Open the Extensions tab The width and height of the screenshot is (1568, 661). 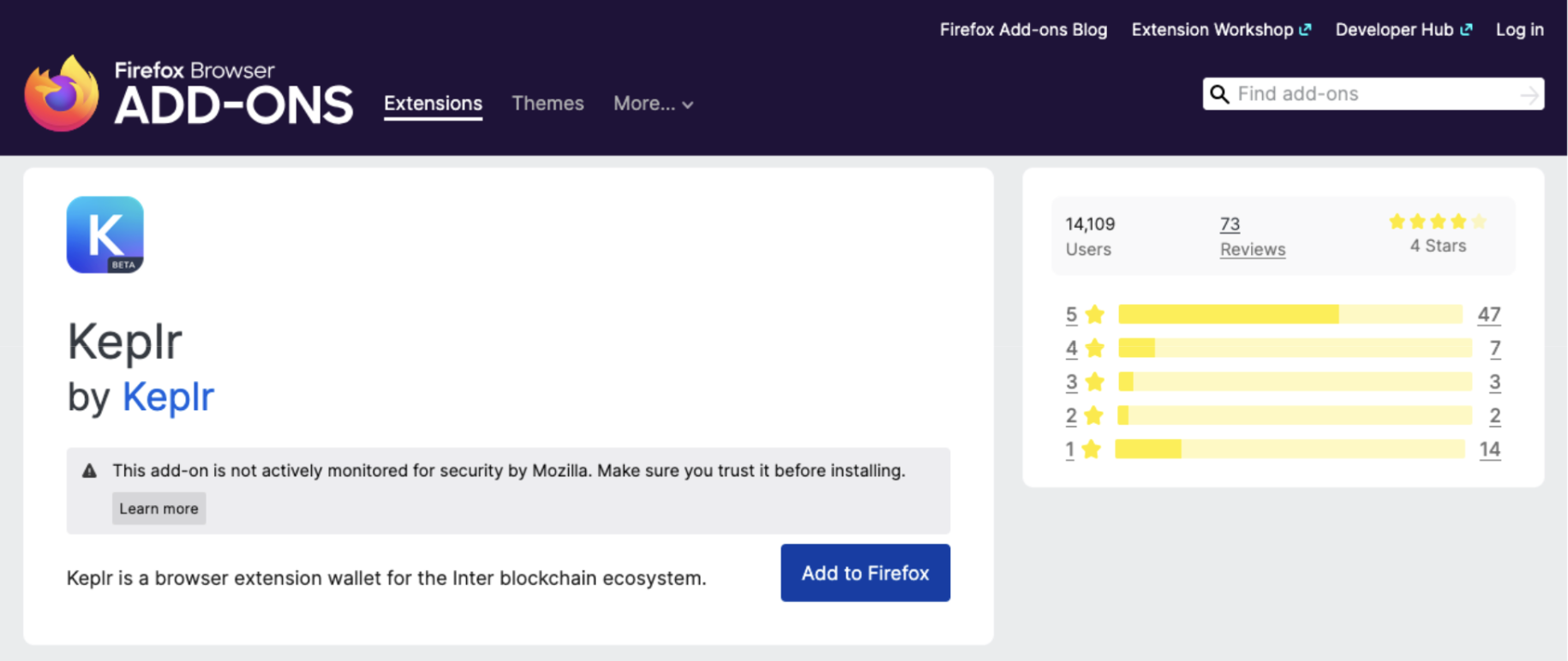point(433,104)
